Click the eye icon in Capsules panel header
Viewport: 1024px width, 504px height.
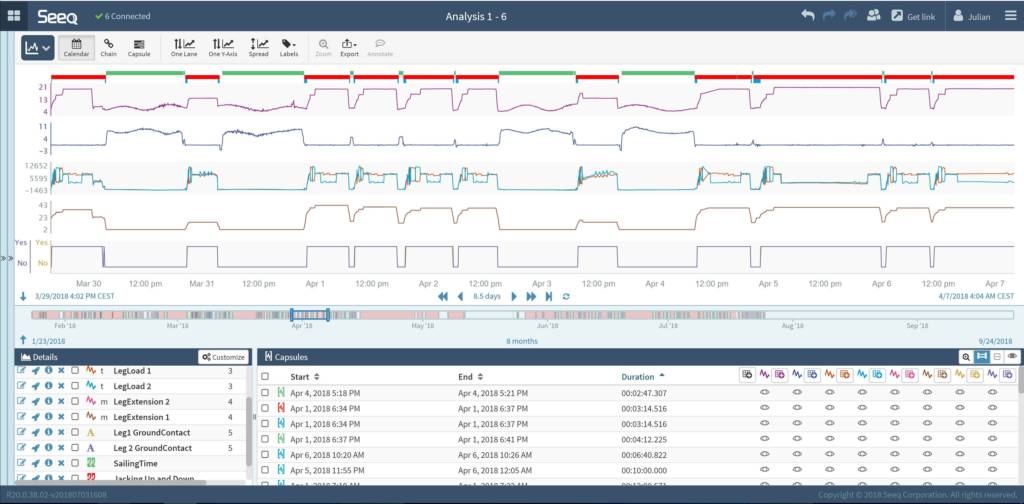(1012, 357)
